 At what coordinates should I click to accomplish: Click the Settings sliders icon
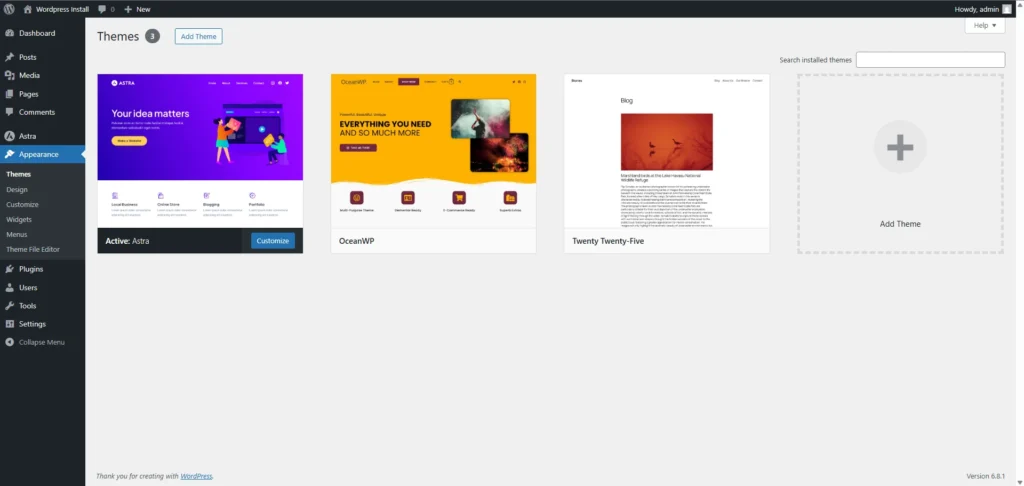[x=9, y=324]
